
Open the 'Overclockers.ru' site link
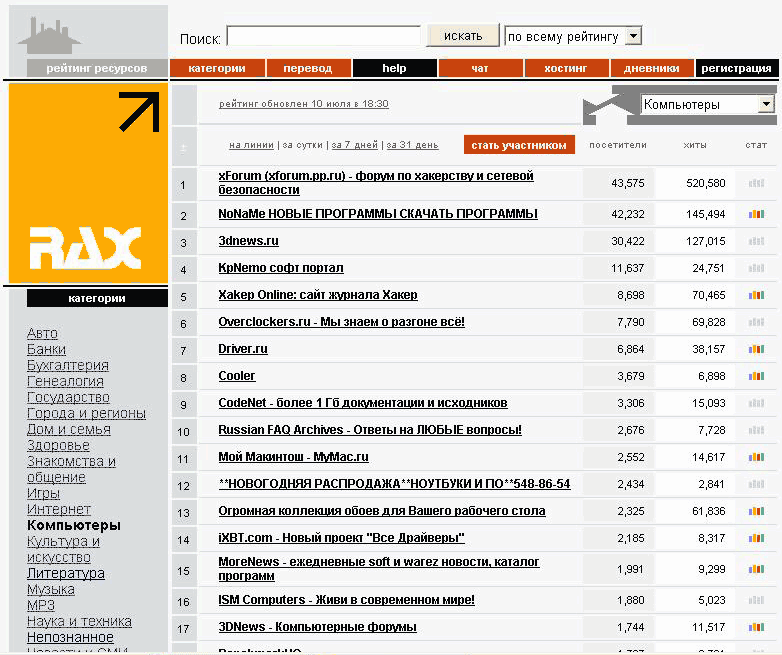(x=341, y=322)
